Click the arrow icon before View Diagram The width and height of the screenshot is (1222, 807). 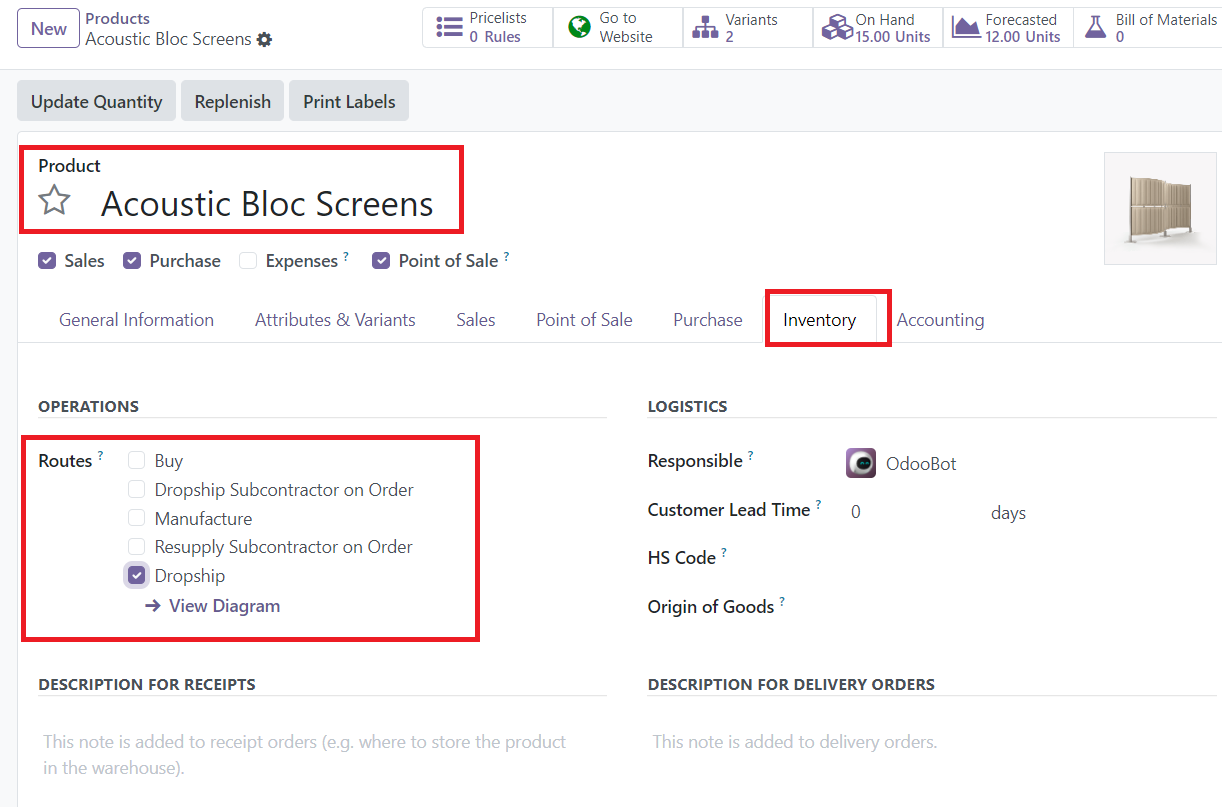pos(153,606)
